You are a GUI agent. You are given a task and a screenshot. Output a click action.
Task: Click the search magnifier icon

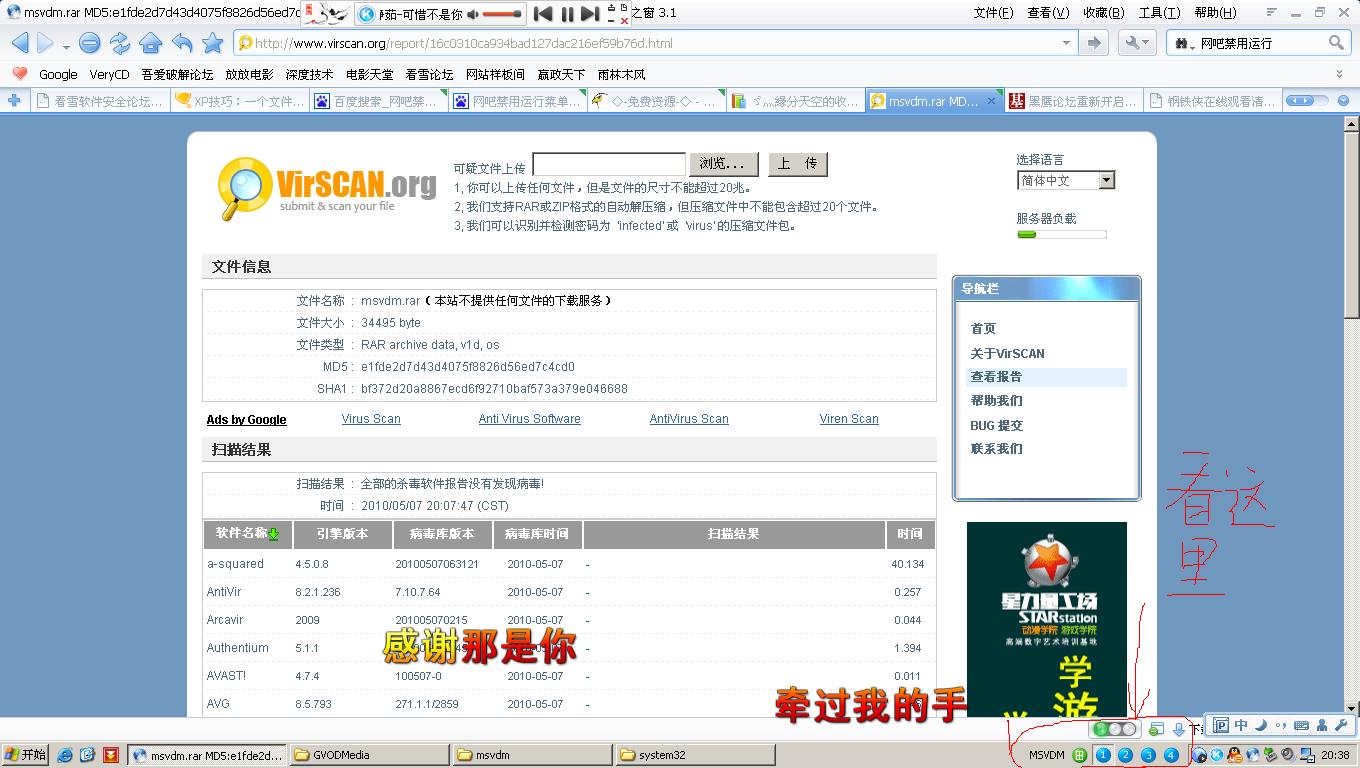click(x=1336, y=43)
